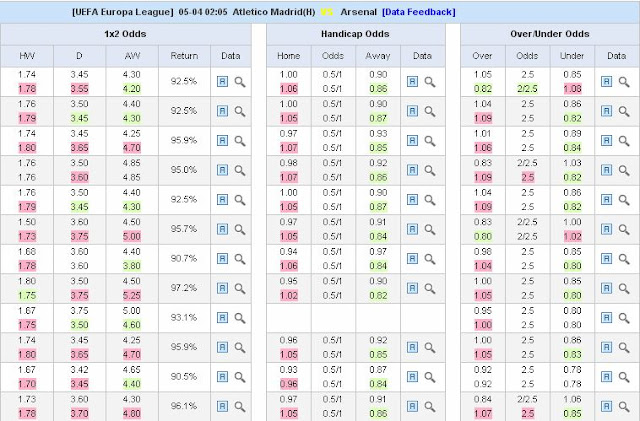Click the 1x2 Odds table heading
Image resolution: width=640 pixels, height=421 pixels.
(x=125, y=34)
